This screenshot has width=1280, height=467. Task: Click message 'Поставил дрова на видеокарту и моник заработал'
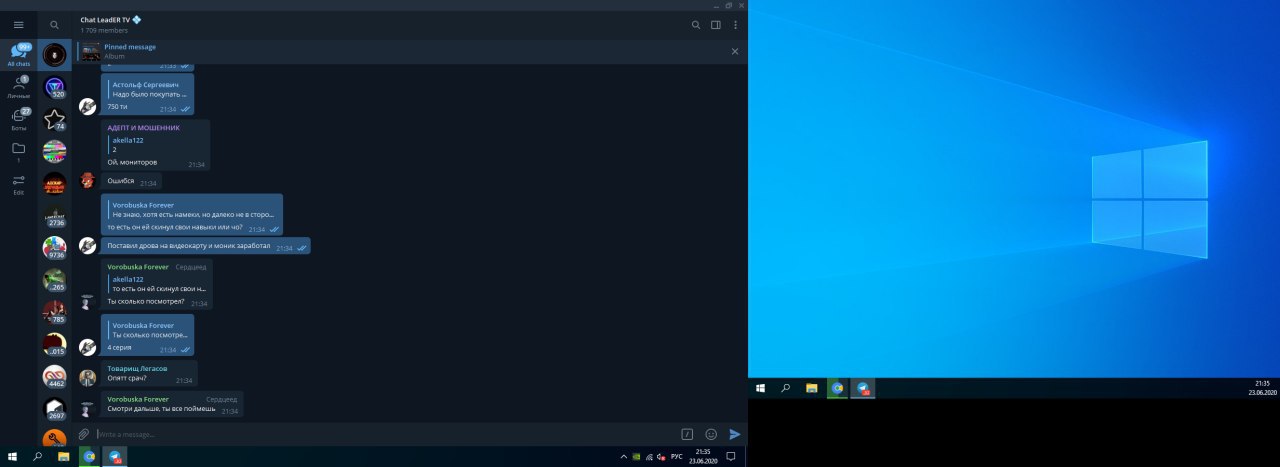tap(206, 246)
